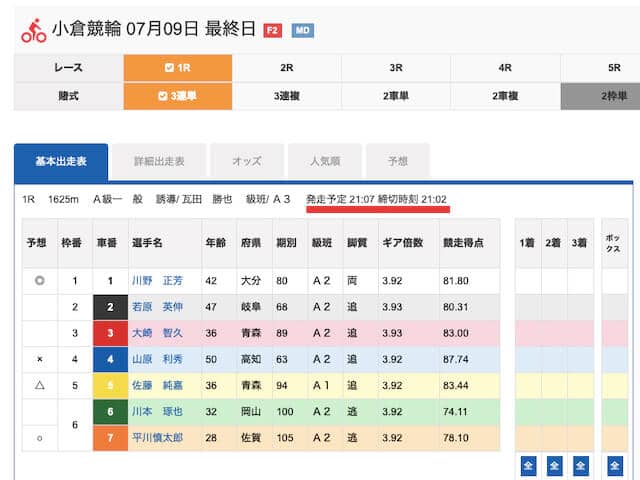Image resolution: width=640 pixels, height=480 pixels.
Task: Click the 全 button under 3着 column
Action: point(579,465)
